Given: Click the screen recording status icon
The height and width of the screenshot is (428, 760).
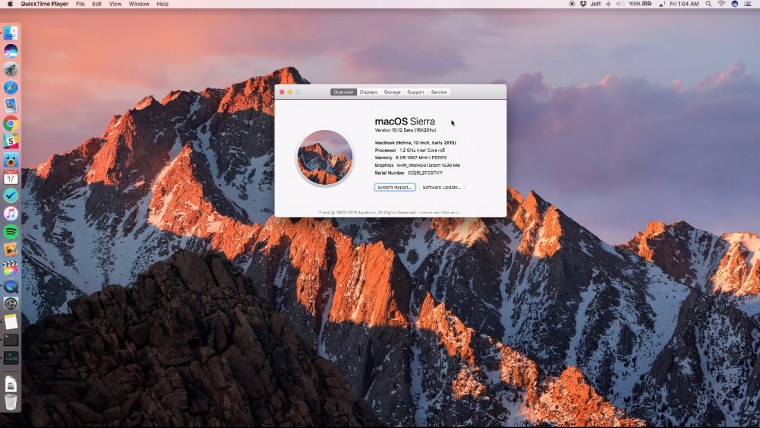Looking at the screenshot, I should (571, 4).
